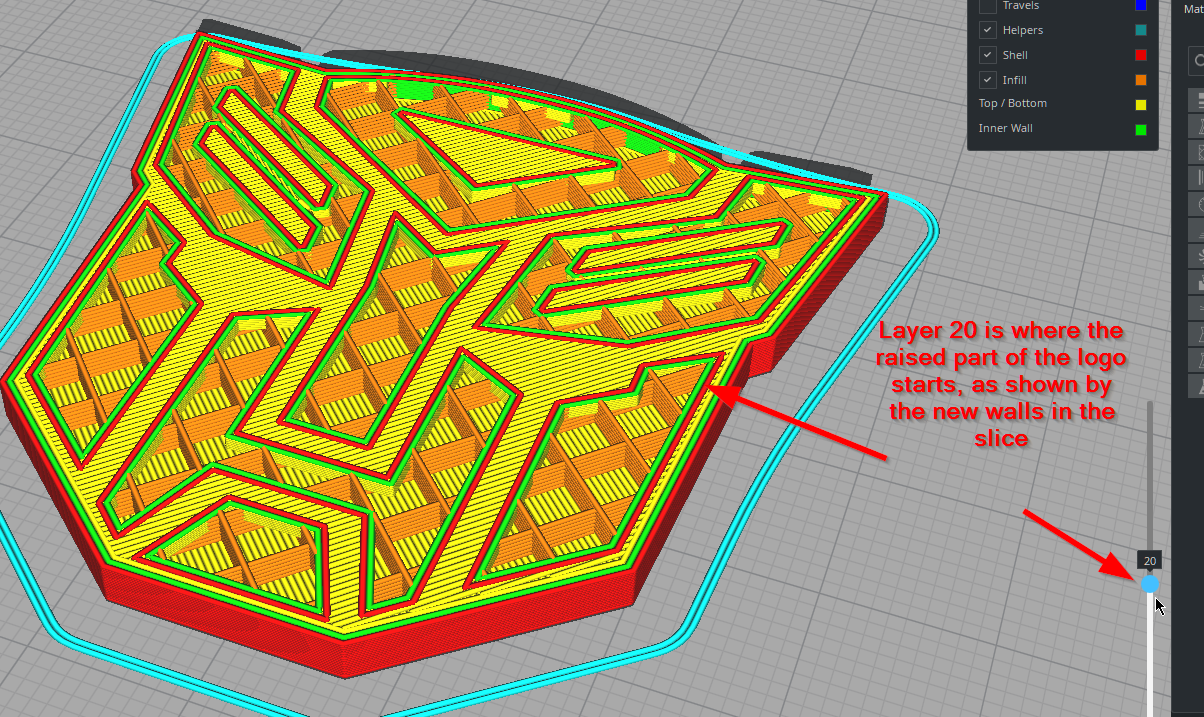Click the yellow Top / Bottom swatch
The image size is (1204, 717).
1141,104
